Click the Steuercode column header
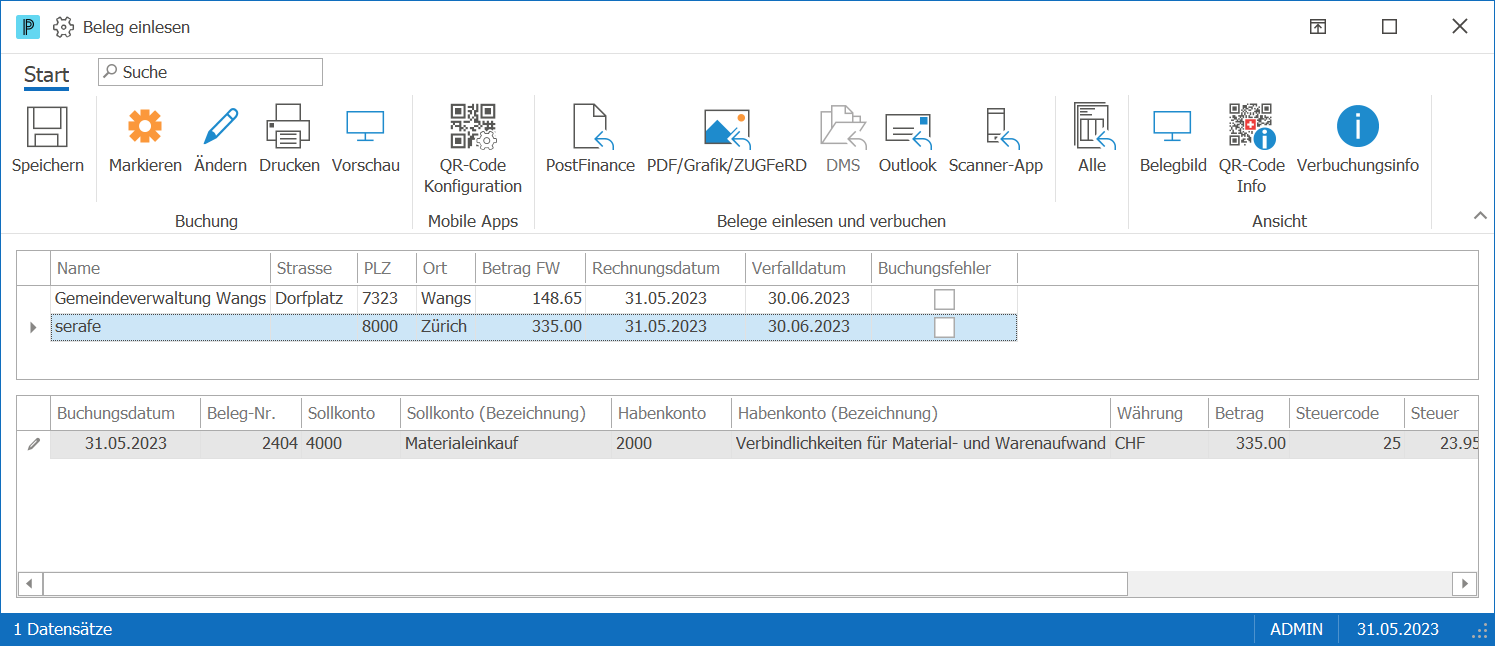 click(x=1346, y=413)
